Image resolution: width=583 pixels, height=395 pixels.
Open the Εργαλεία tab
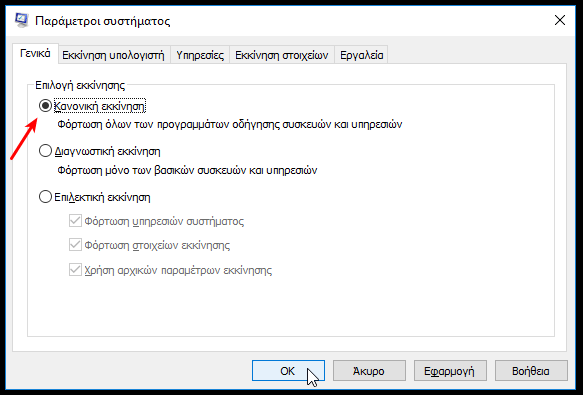[361, 55]
